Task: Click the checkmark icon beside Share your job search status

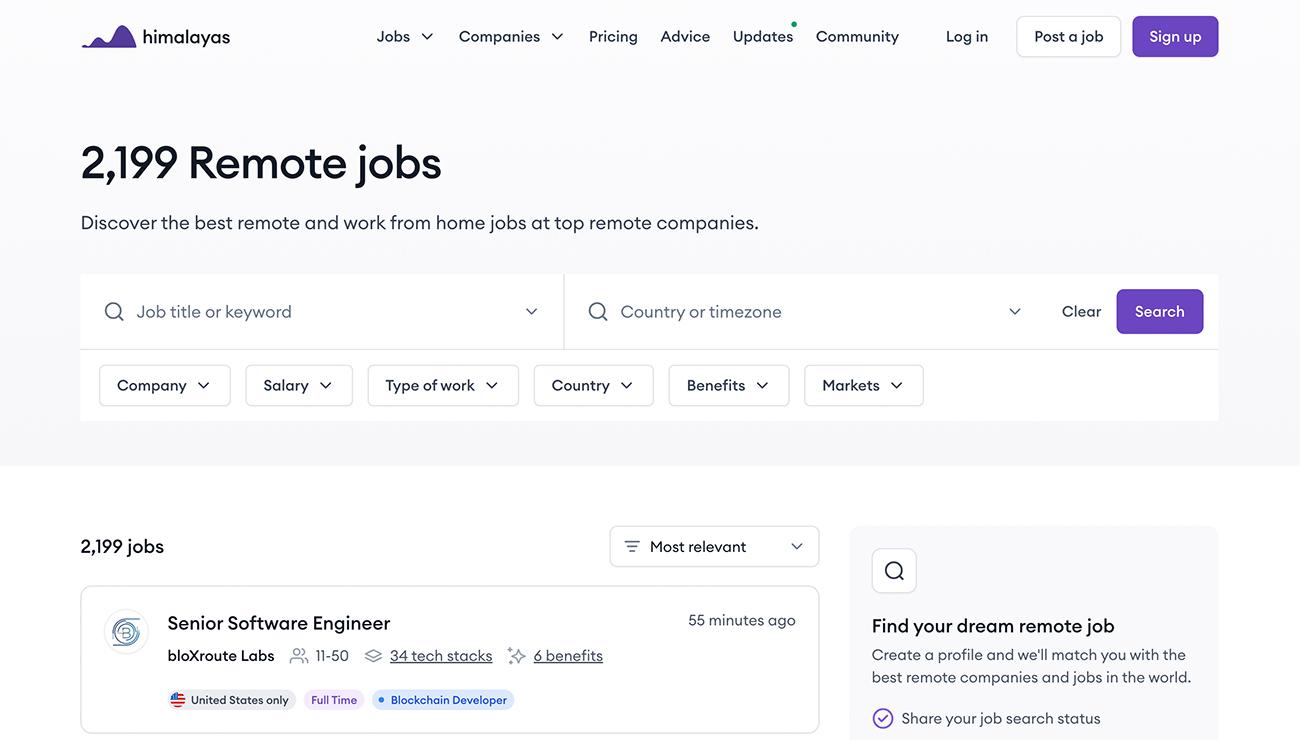Action: click(x=883, y=718)
